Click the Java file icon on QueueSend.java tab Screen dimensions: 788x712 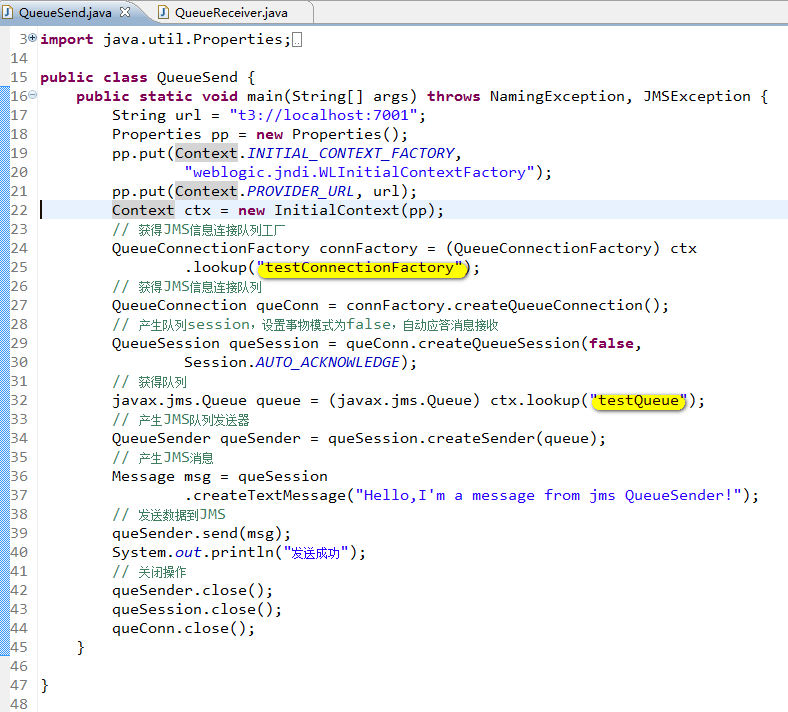[x=9, y=12]
